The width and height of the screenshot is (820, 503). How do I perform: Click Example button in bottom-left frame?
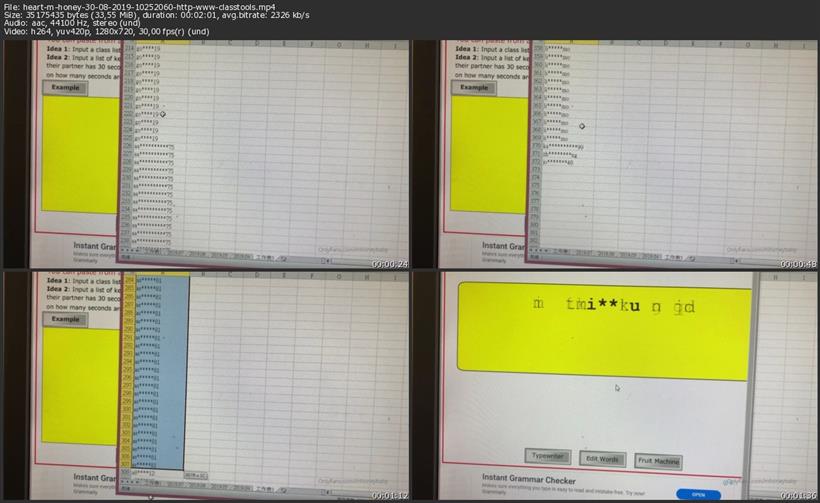(65, 319)
